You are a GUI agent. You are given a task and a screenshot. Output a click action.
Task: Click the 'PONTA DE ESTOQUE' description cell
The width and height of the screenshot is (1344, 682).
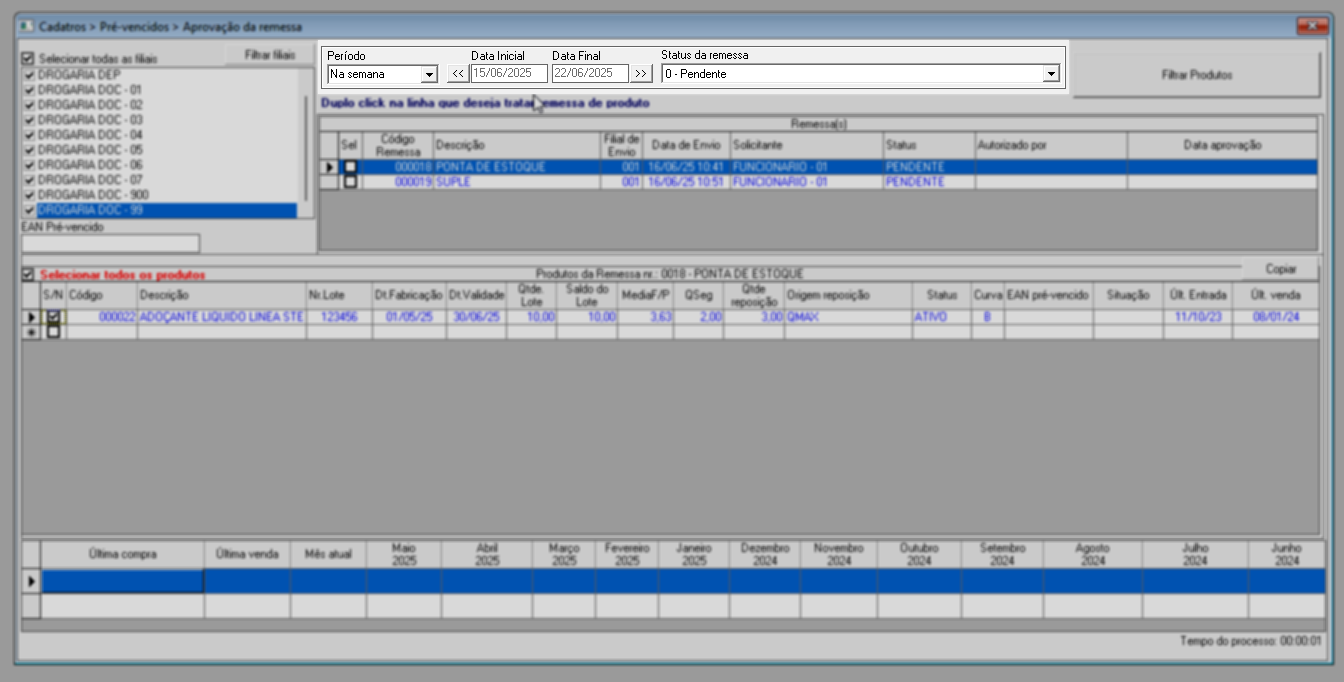[x=516, y=167]
